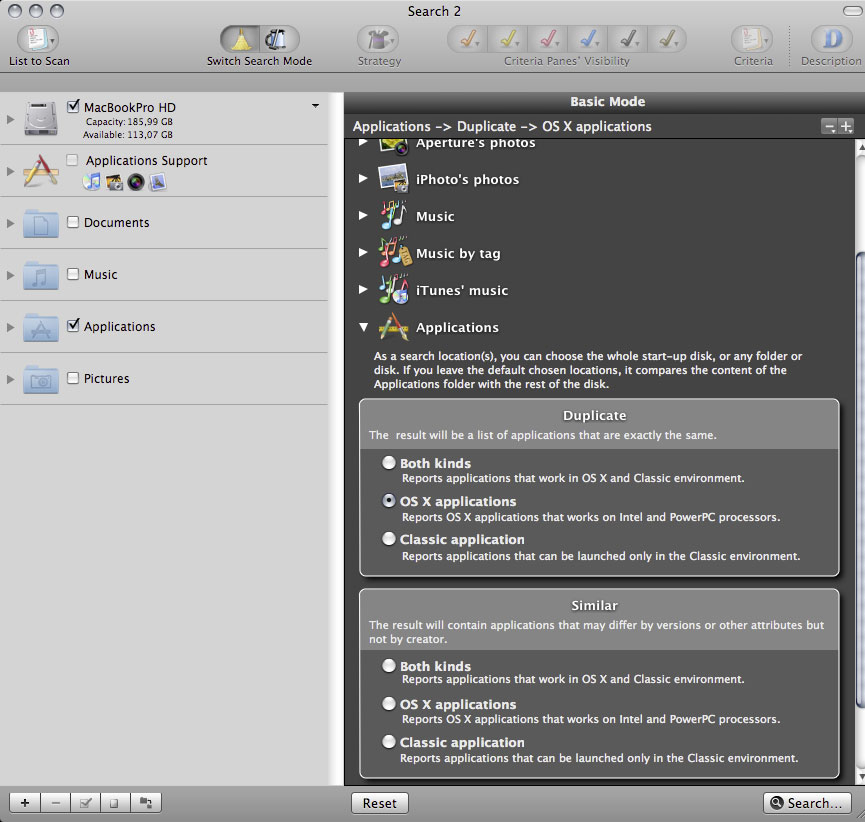This screenshot has height=822, width=865.
Task: Toggle the yellow checkmark criteria pane
Action: pos(508,39)
